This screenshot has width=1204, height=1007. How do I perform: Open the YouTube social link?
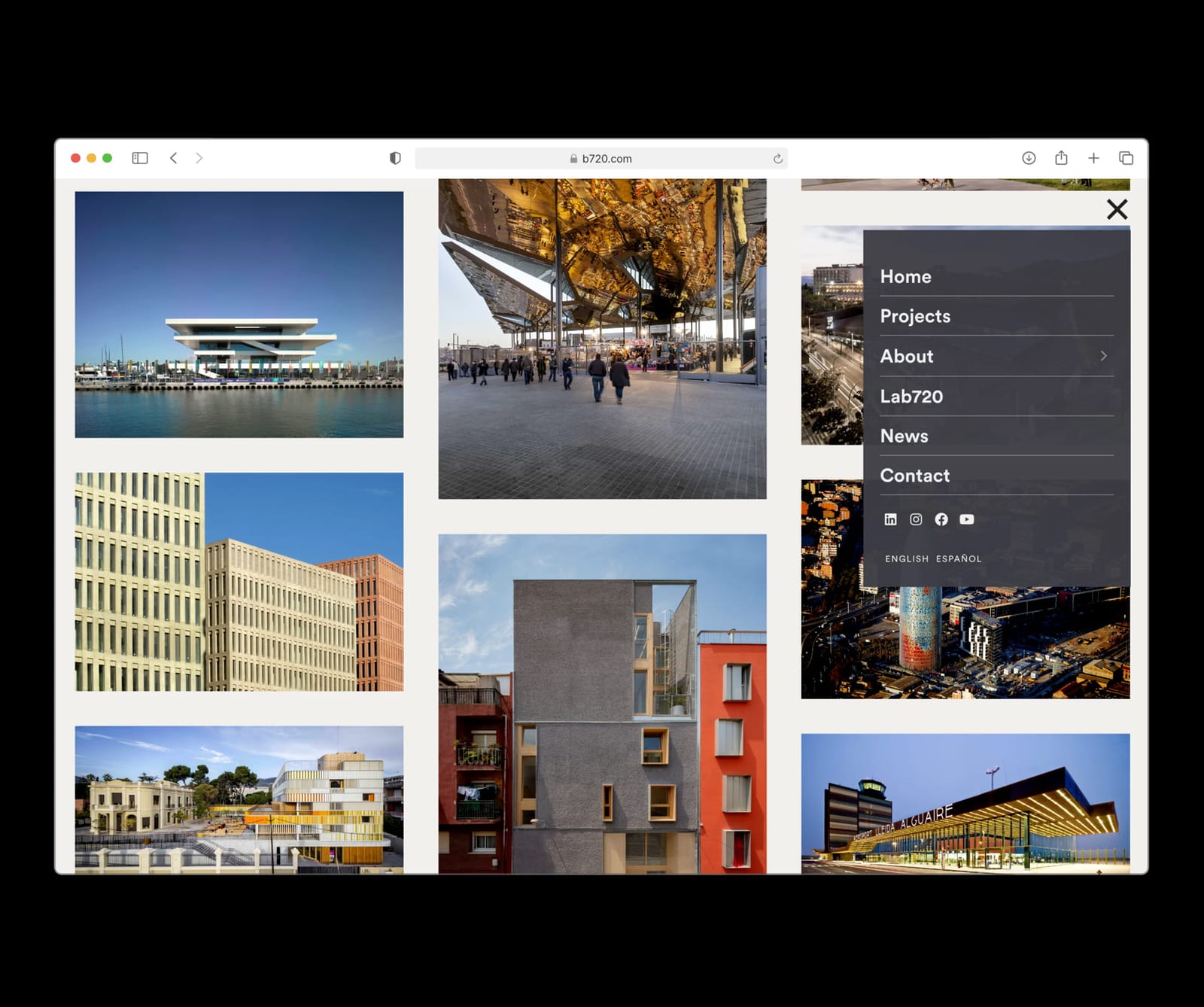(967, 519)
